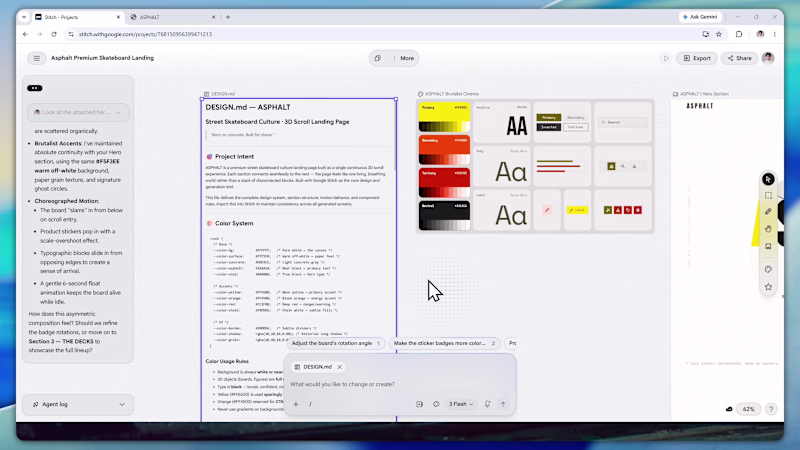800x450 pixels.
Task: Click the copy icon next to More
Action: coord(378,58)
